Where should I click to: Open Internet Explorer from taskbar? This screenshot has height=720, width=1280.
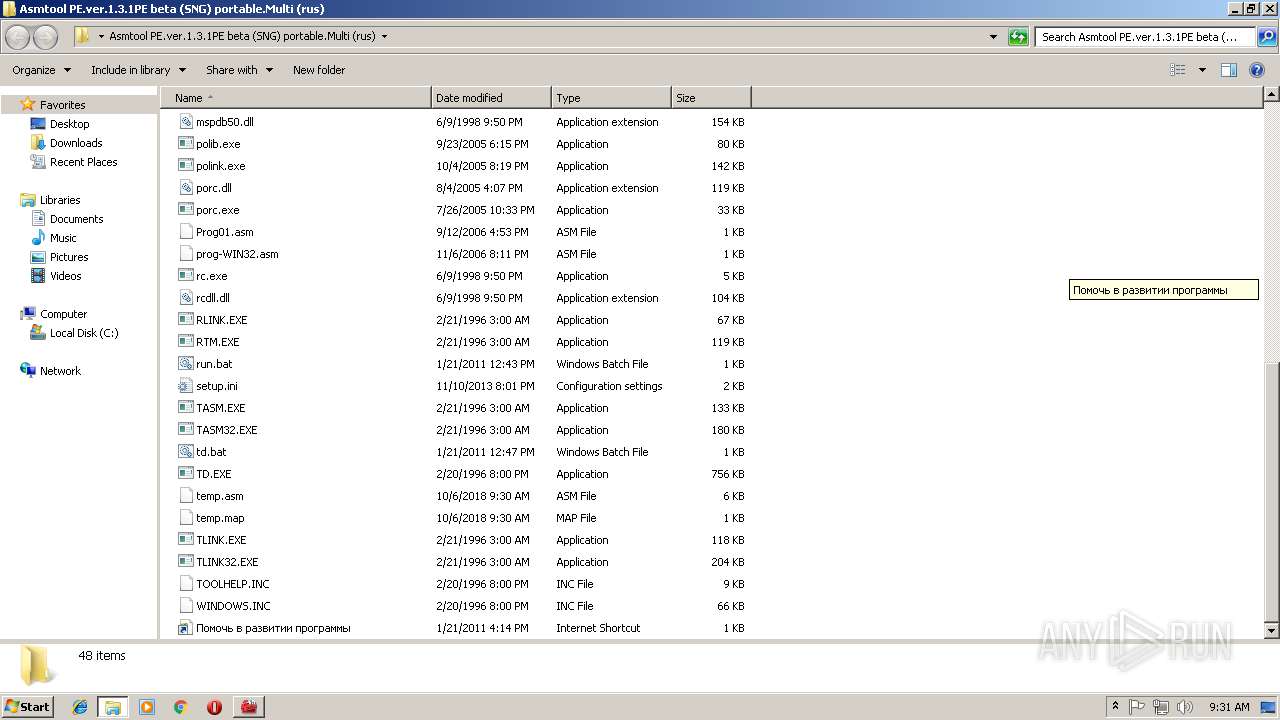click(x=80, y=707)
